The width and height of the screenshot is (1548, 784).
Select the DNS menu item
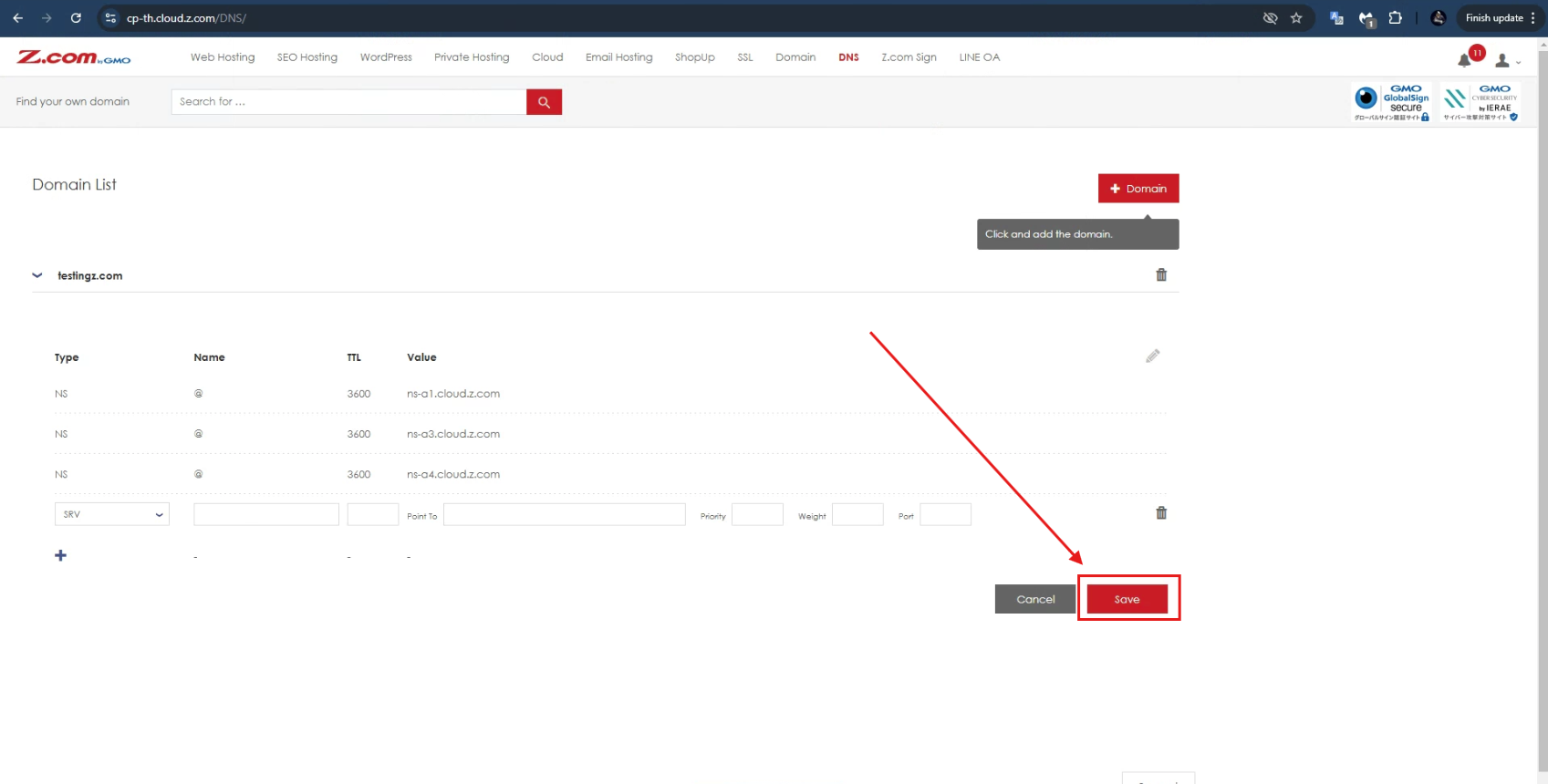[848, 57]
